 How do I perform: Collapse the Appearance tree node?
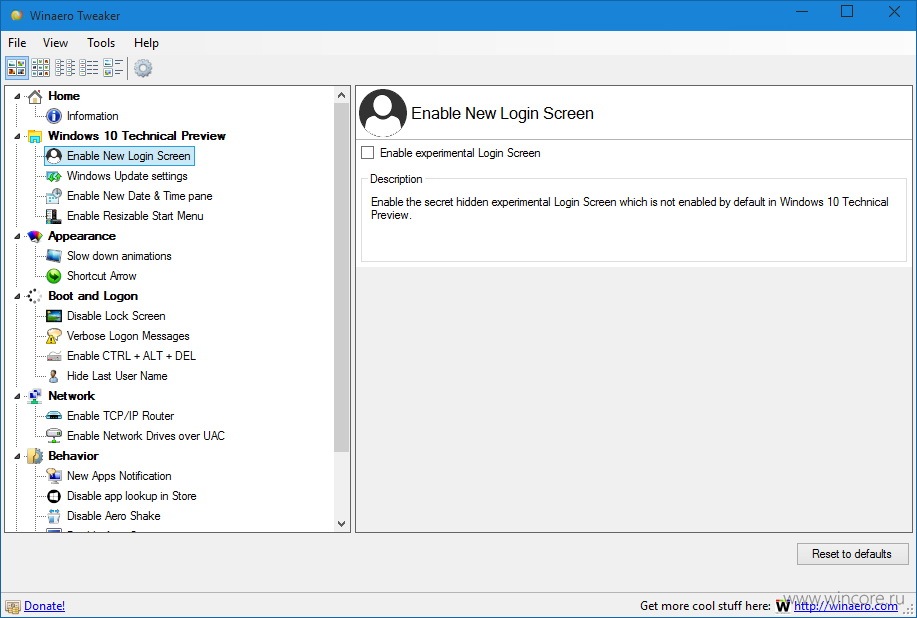click(x=17, y=236)
